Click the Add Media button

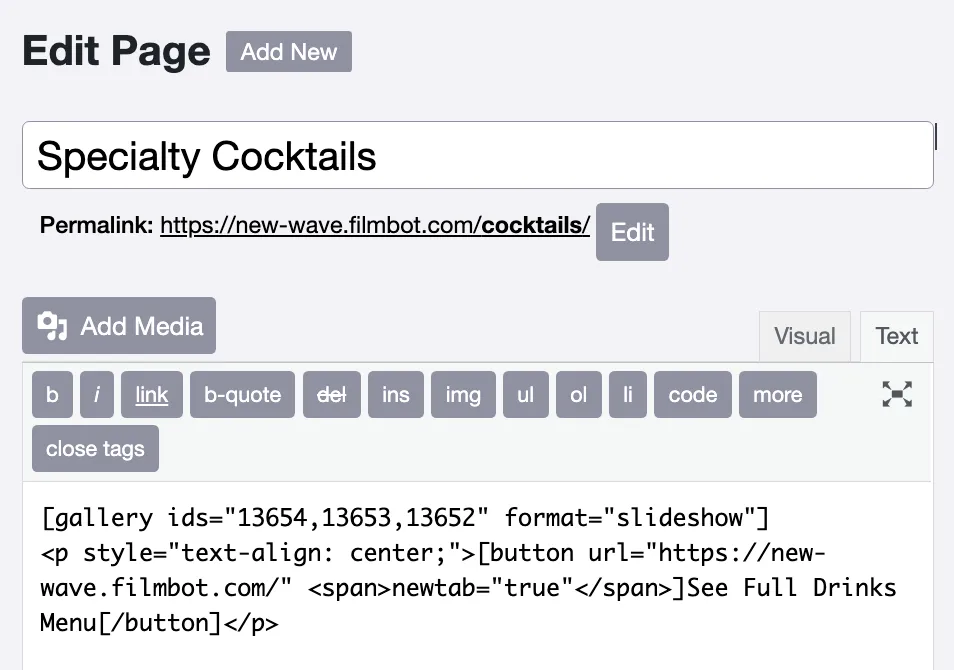coord(119,326)
